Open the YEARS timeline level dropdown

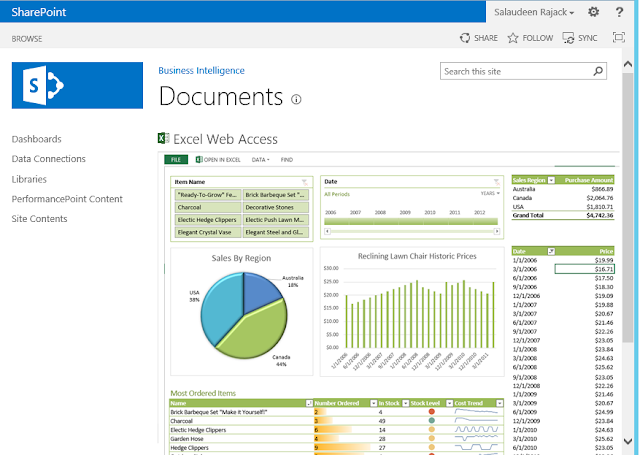(x=490, y=193)
